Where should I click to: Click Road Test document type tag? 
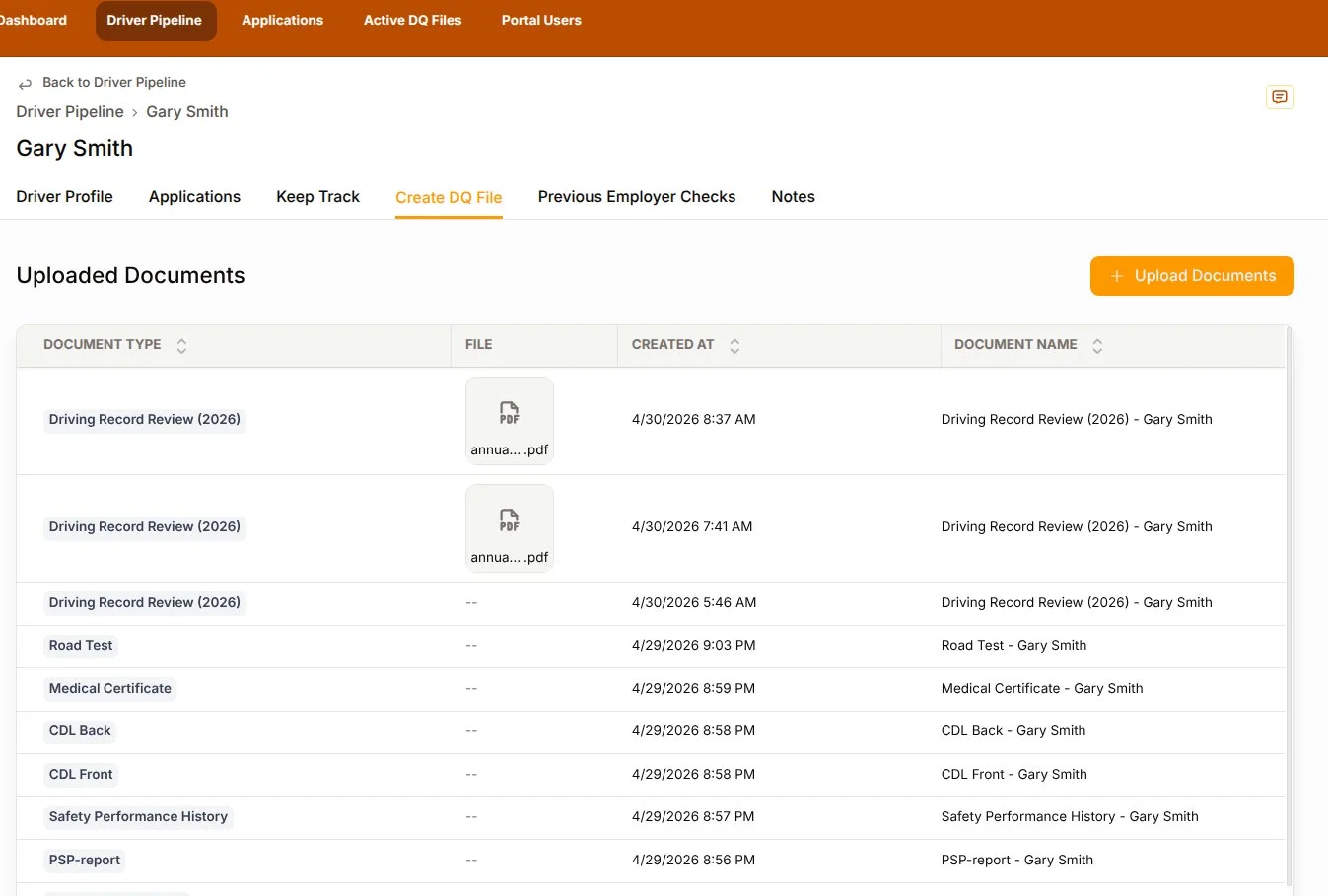click(81, 646)
